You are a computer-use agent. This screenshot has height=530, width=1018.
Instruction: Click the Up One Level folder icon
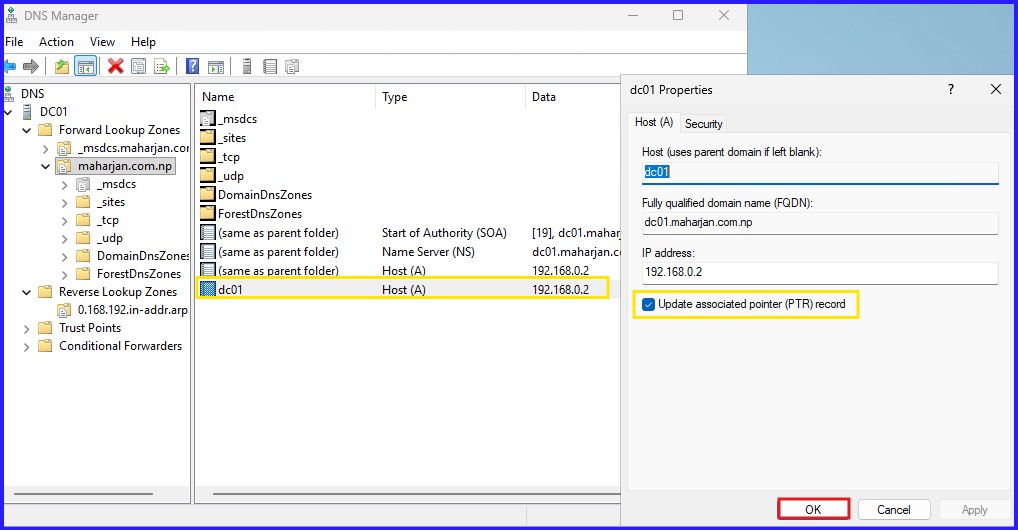[62, 67]
